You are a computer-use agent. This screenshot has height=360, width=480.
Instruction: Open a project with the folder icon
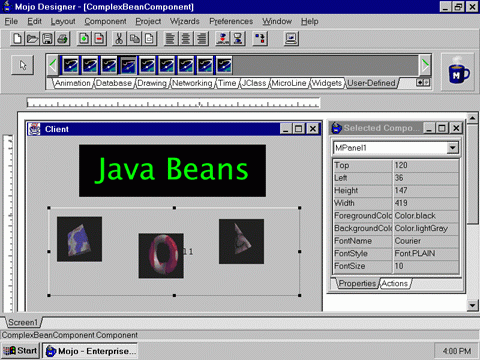coord(32,39)
